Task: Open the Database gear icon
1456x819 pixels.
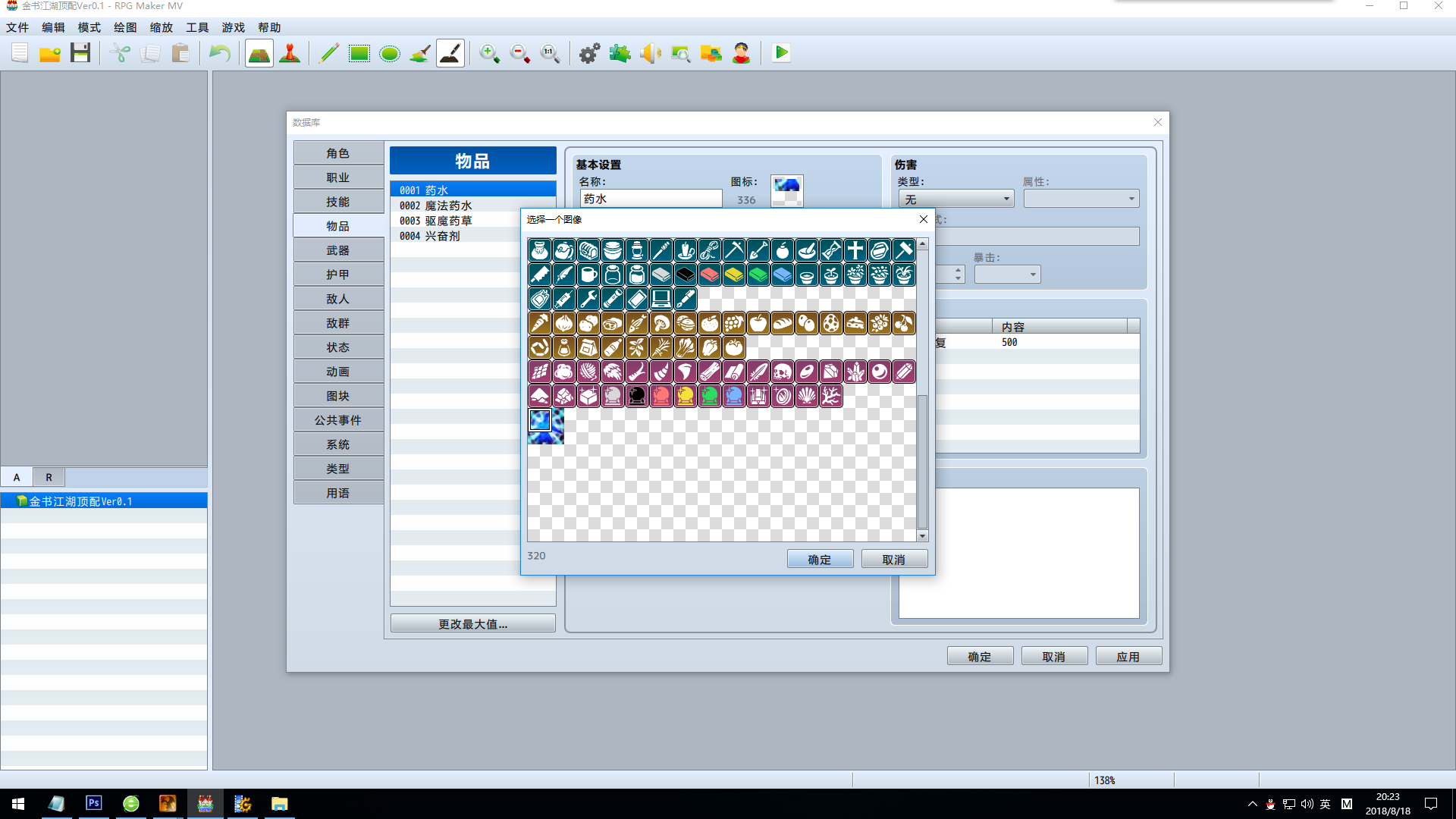Action: (x=590, y=53)
